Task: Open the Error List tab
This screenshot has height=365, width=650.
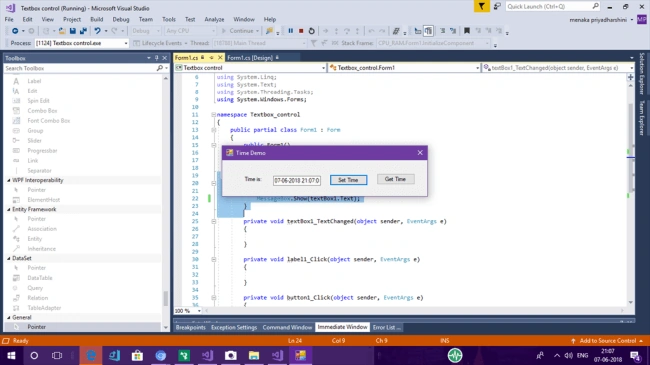Action: click(x=386, y=327)
